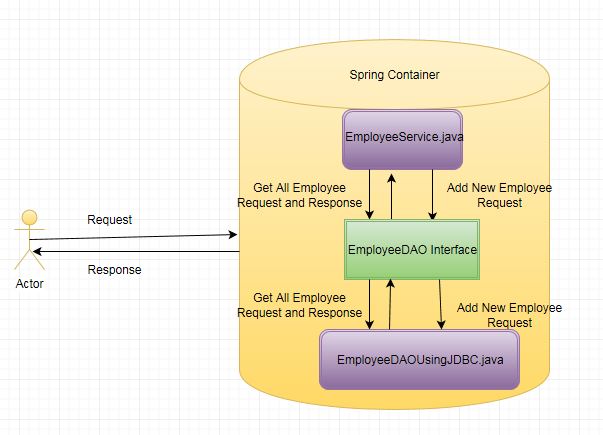Viewport: 603px width, 435px height.
Task: Select Add New Employee Request label above EmployeeDAOUsingJDBC
Action: click(509, 315)
